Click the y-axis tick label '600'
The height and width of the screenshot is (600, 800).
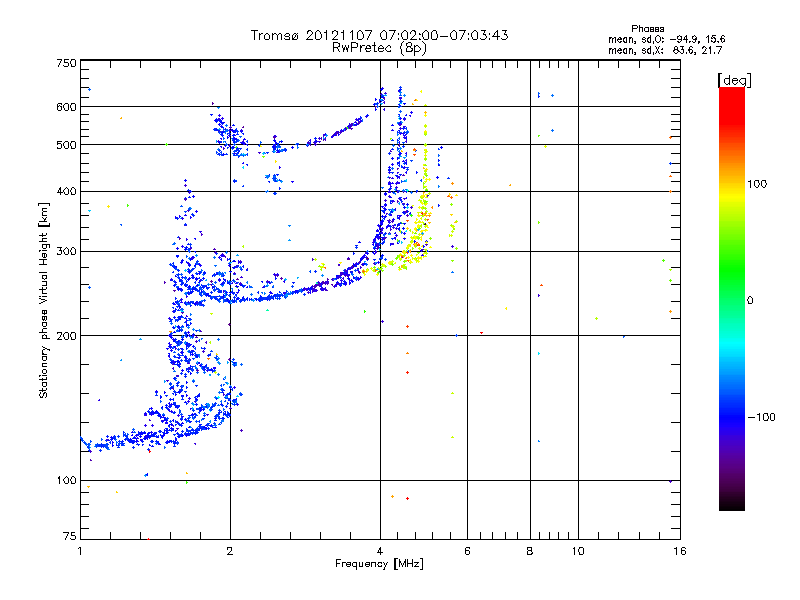[66, 107]
